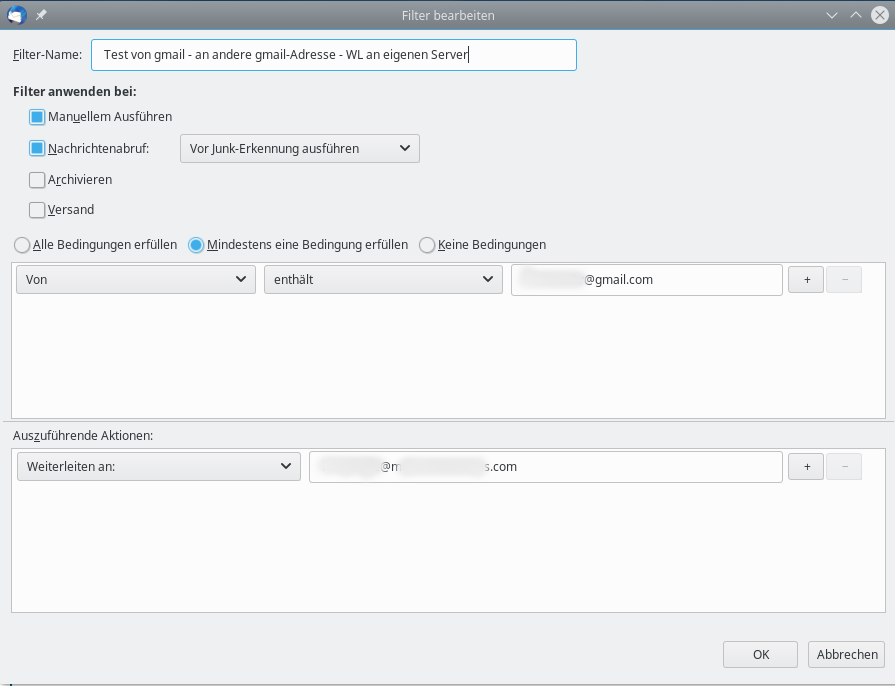Image resolution: width=895 pixels, height=686 pixels.
Task: Minimize the Filter bearbeiten dialog
Action: coord(832,15)
